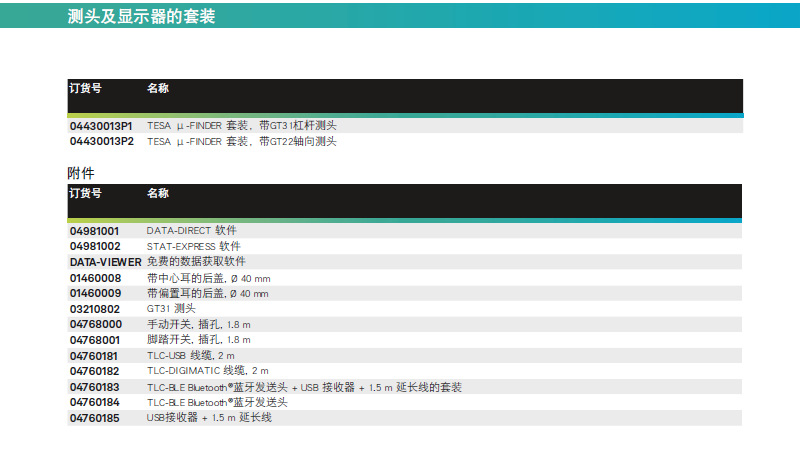This screenshot has width=800, height=461.
Task: Click TLC-USB 线缆 2 m entry
Action: [x=191, y=355]
